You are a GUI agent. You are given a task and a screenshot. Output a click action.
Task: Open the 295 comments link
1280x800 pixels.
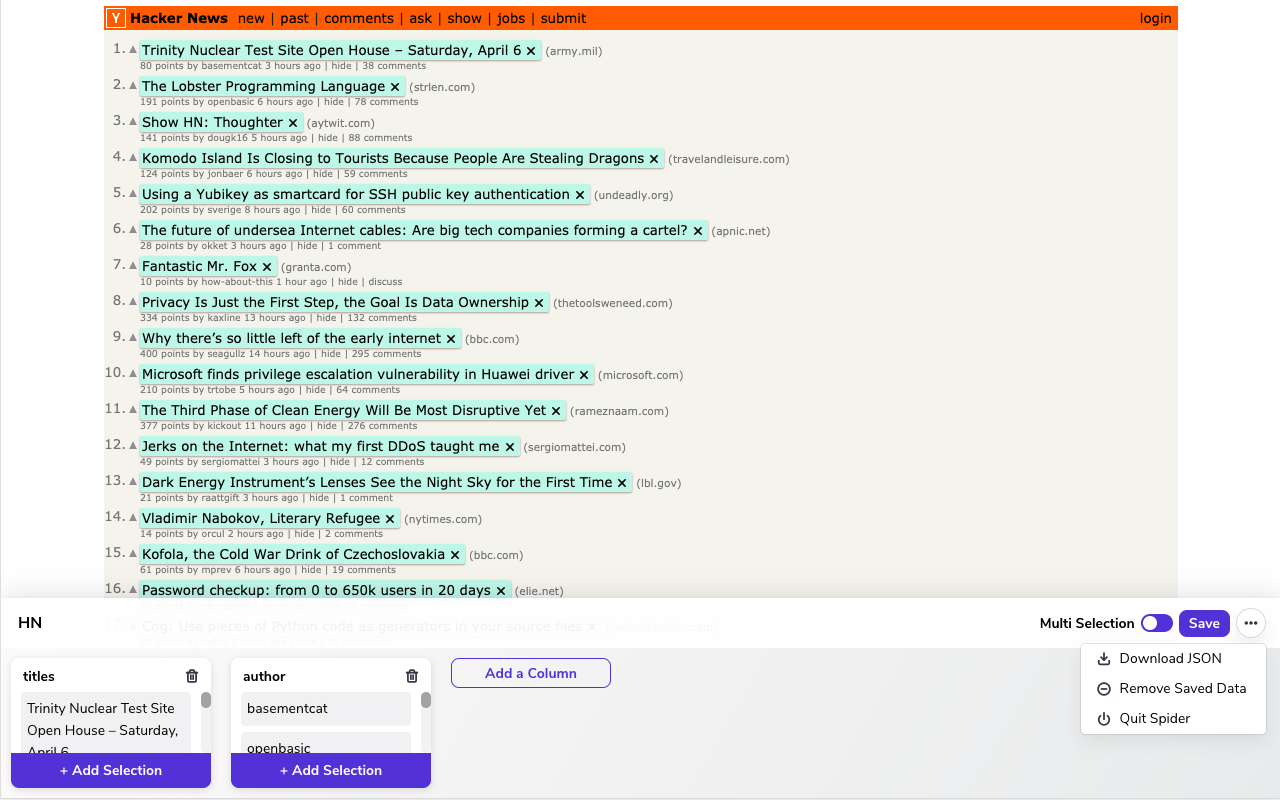click(x=385, y=354)
